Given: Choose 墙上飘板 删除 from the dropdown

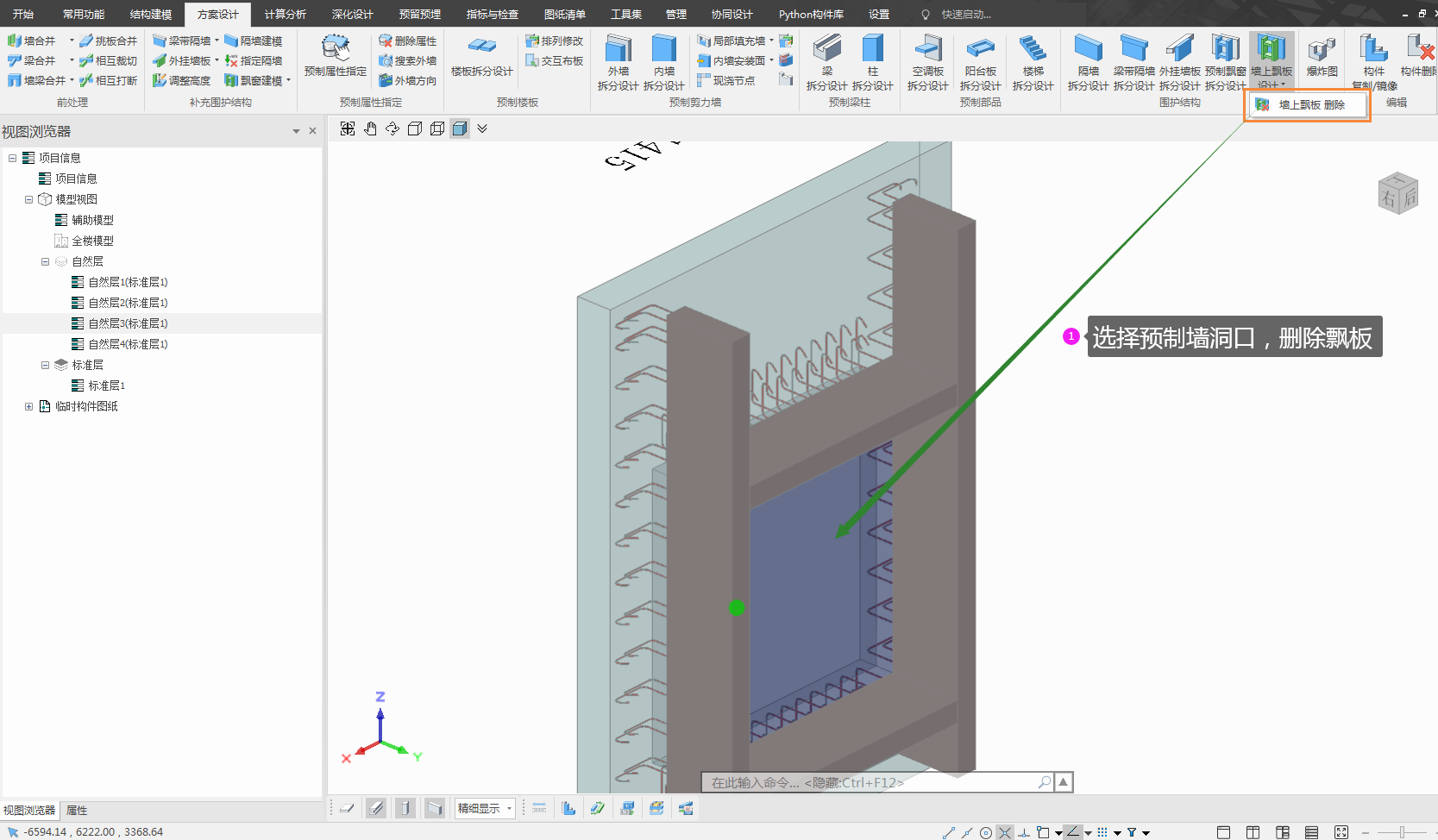Looking at the screenshot, I should [x=1310, y=104].
